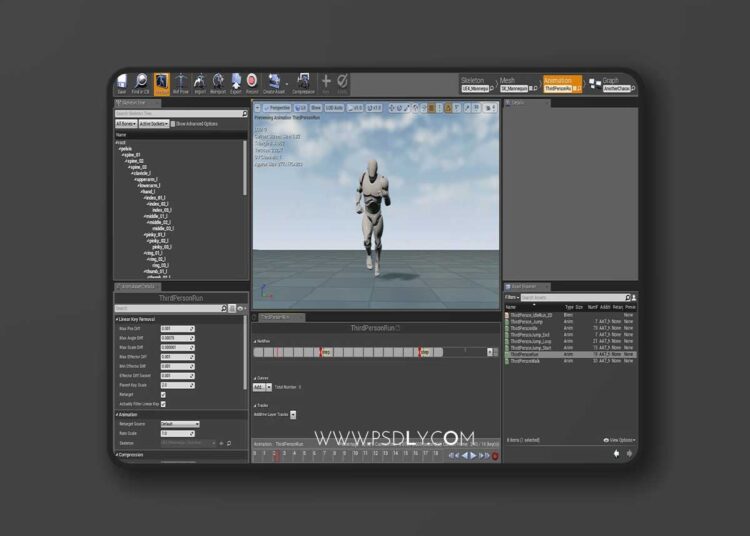Click the Asset Browser forward arrow icon
The height and width of the screenshot is (536, 750).
(x=629, y=453)
